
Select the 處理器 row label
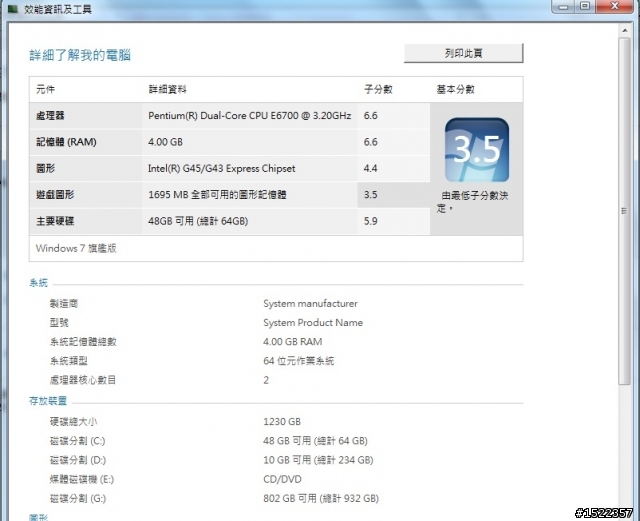point(50,116)
